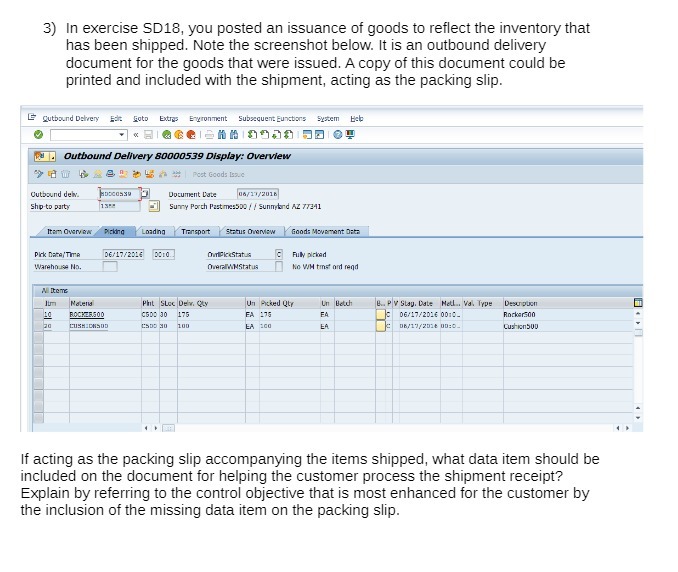This screenshot has width=678, height=572.
Task: Click the Document Flow icon
Action: pos(83,174)
